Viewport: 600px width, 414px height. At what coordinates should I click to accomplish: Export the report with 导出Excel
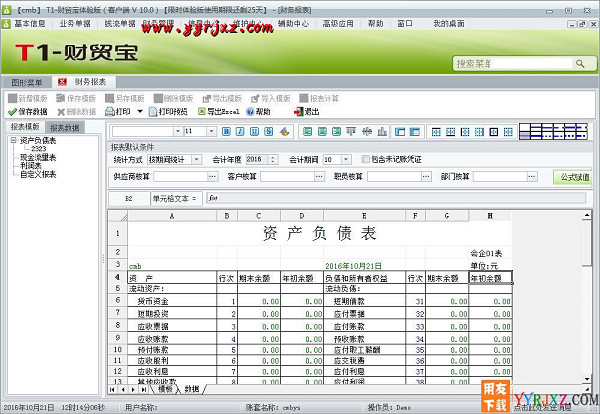218,112
